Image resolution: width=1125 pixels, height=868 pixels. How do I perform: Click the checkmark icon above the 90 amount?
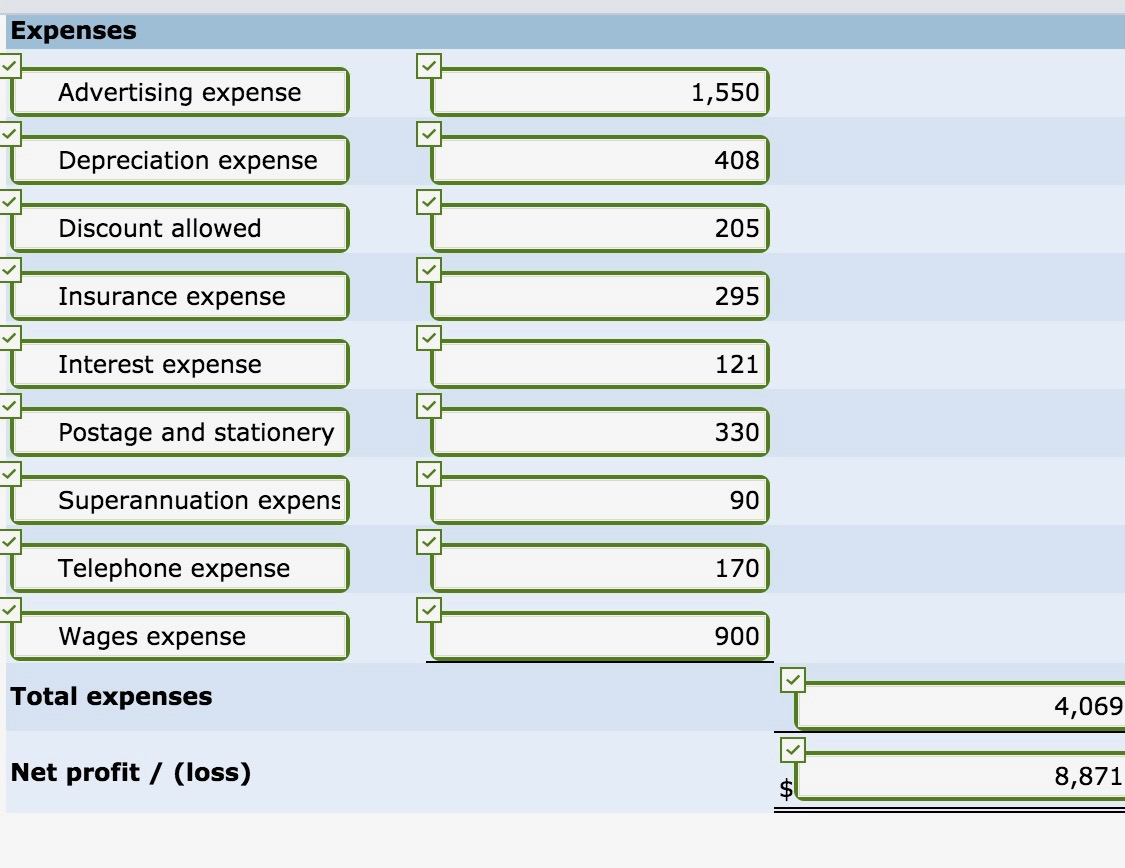click(429, 473)
